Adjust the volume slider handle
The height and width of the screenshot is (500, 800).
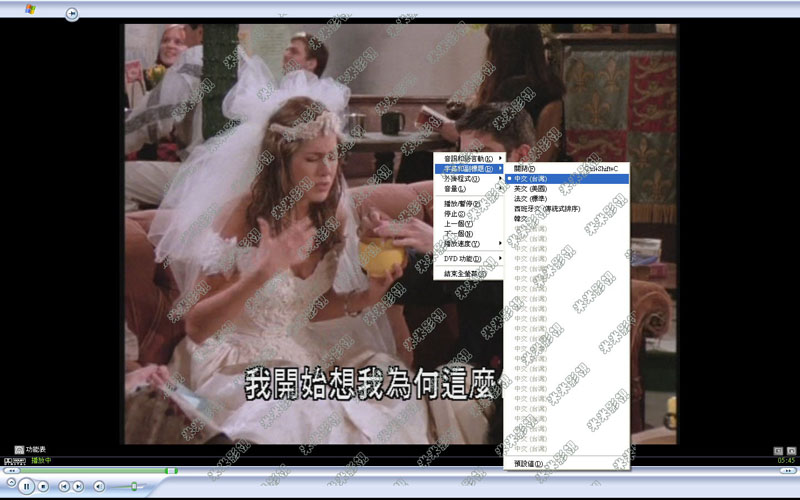point(134,486)
